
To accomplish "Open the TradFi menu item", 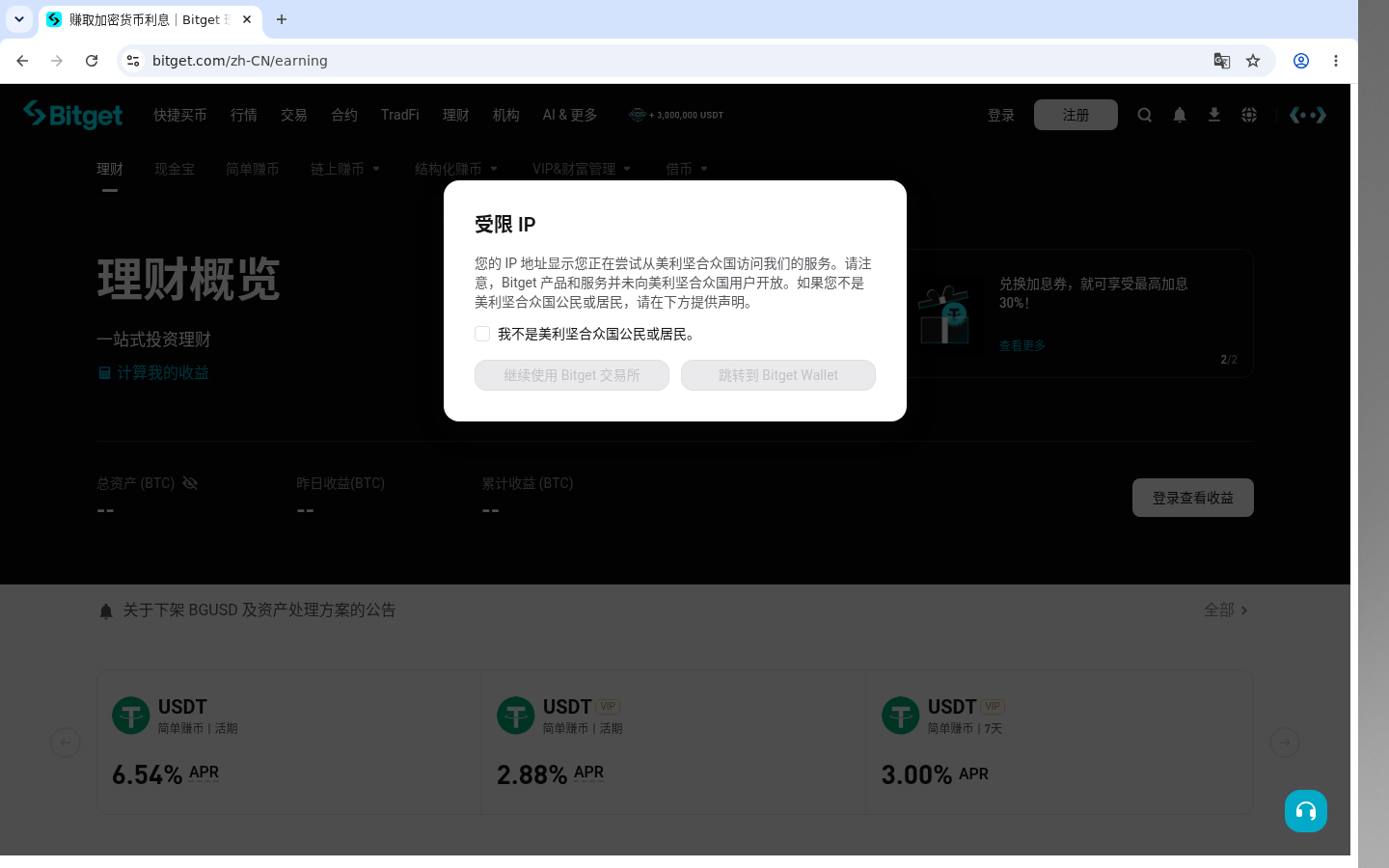I will coord(400,115).
